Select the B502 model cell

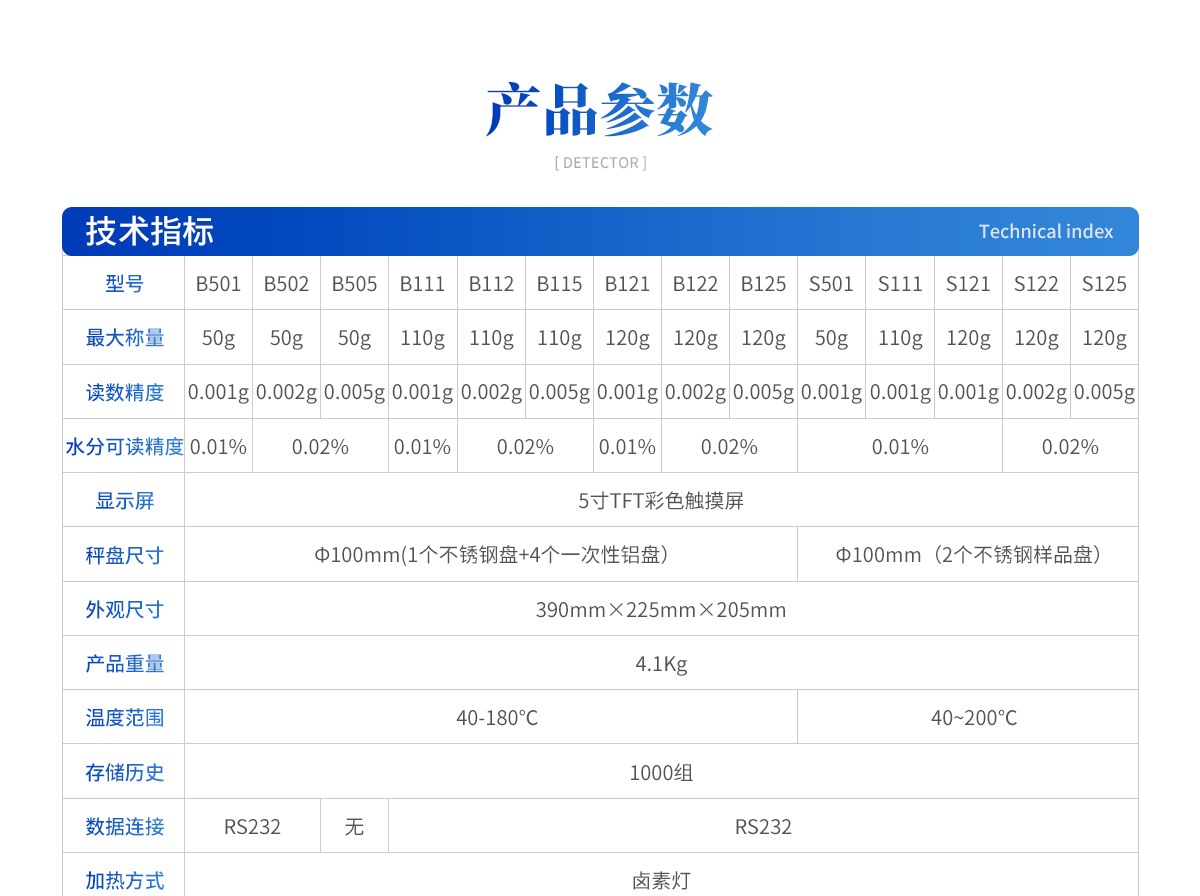tap(286, 284)
